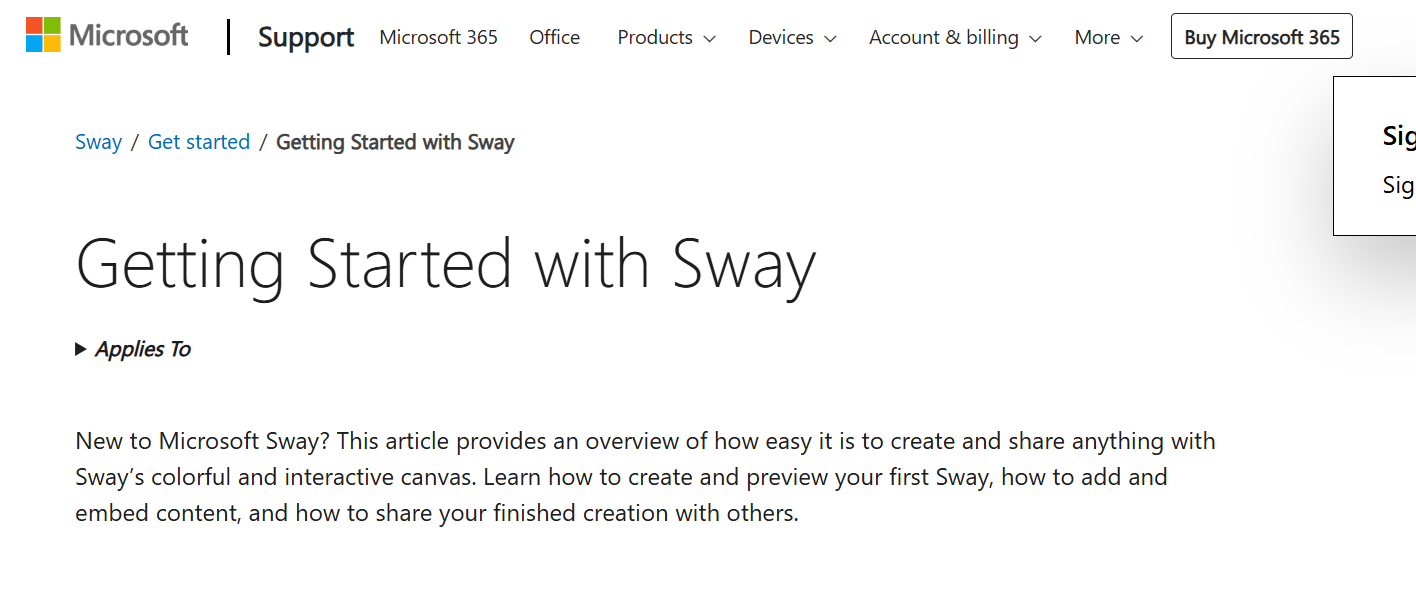Expand the Applies To section label
1416x600 pixels.
[143, 349]
